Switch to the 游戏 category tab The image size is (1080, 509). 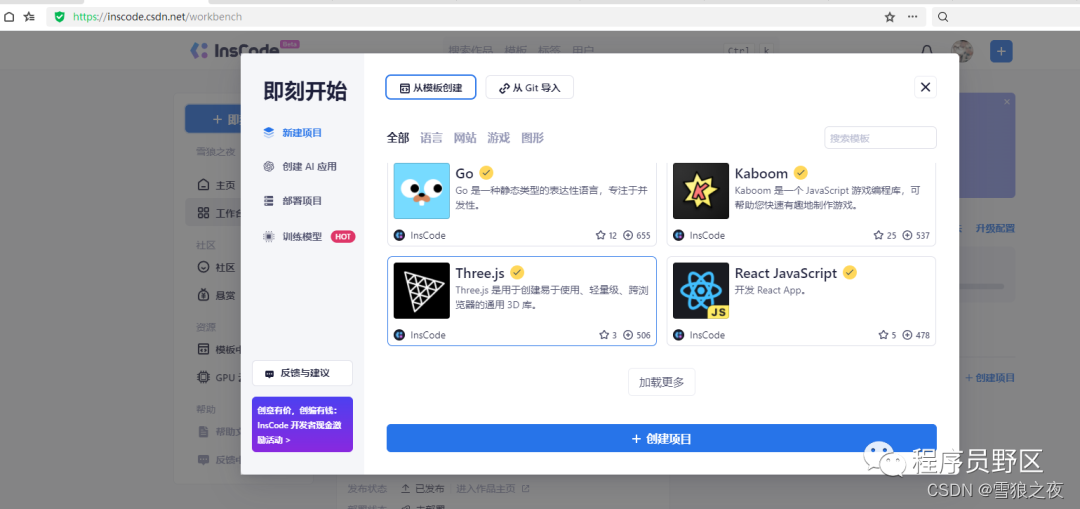(499, 138)
